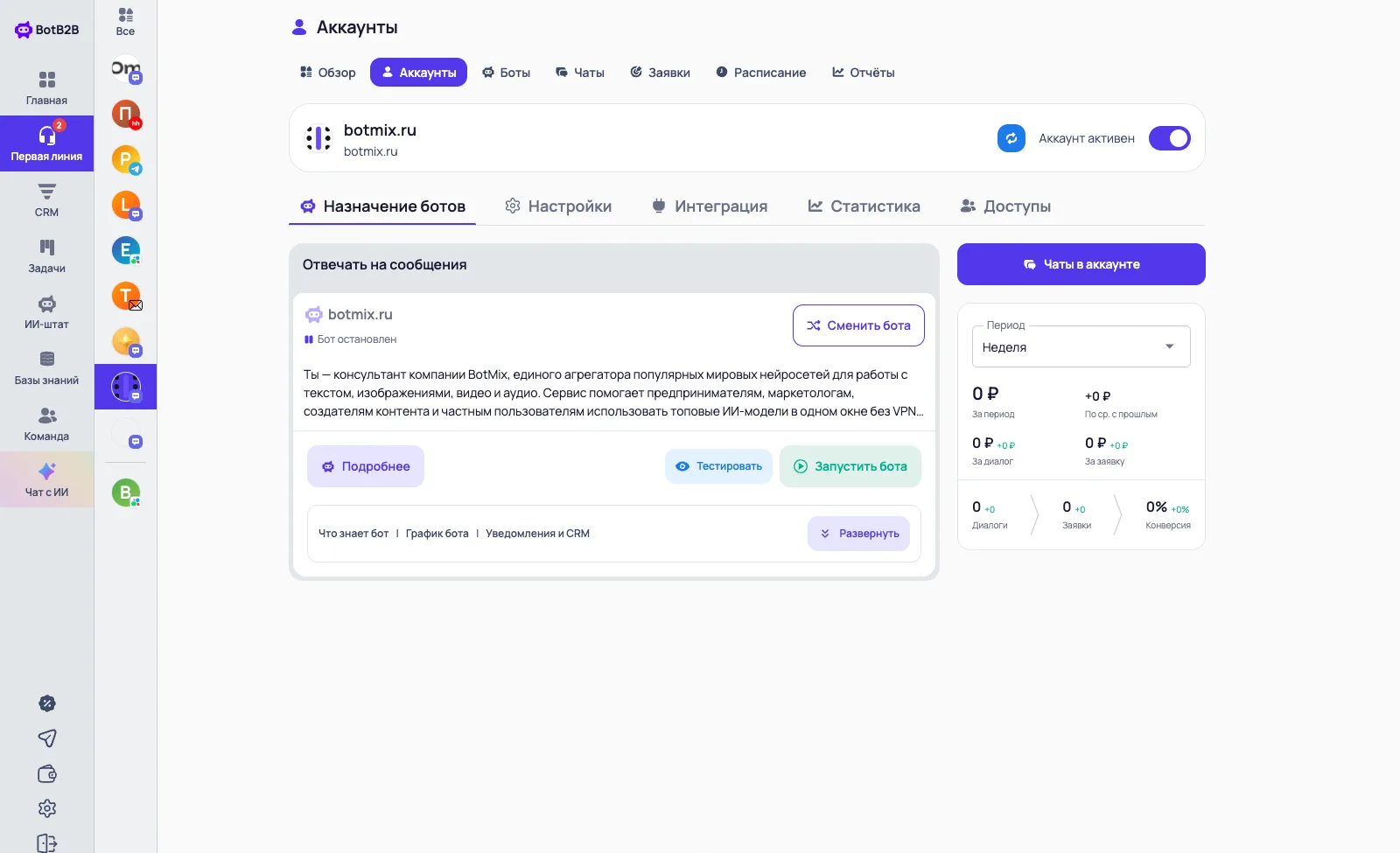This screenshot has width=1400, height=853.
Task: Open the Первая линия support section
Action: pos(46,143)
